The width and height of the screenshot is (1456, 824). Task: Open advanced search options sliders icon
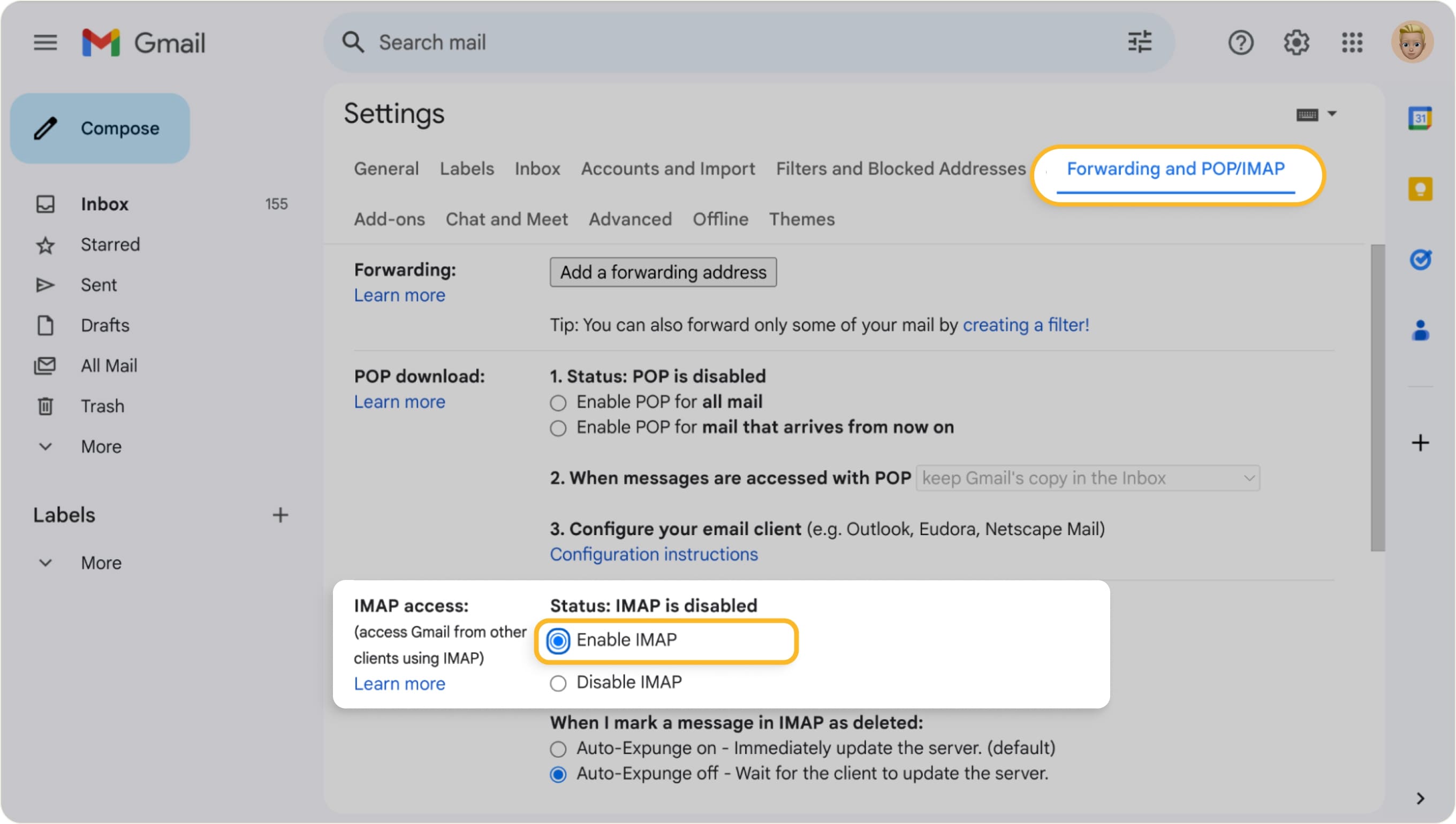(x=1140, y=42)
